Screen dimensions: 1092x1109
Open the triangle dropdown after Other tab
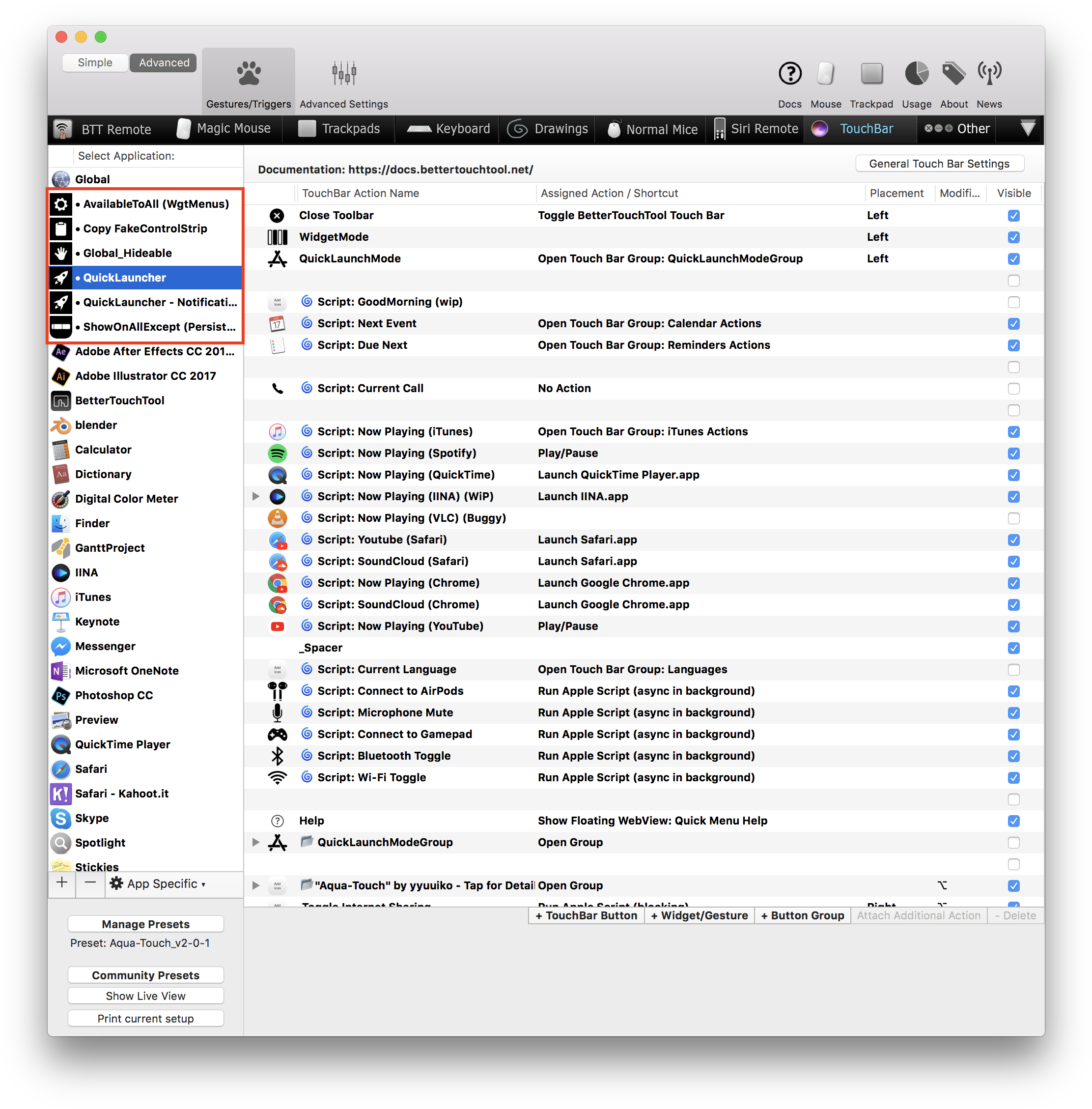pyautogui.click(x=1027, y=128)
